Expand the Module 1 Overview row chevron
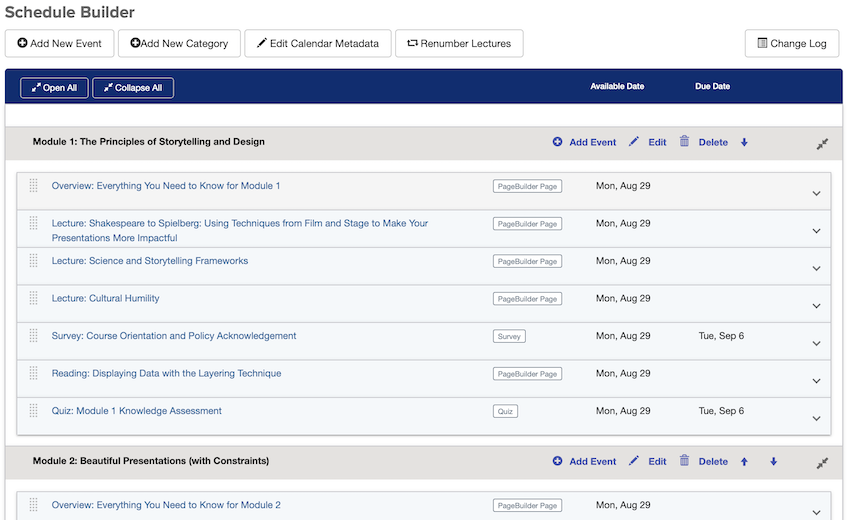Viewport: 850px width, 520px height. pyautogui.click(x=816, y=194)
